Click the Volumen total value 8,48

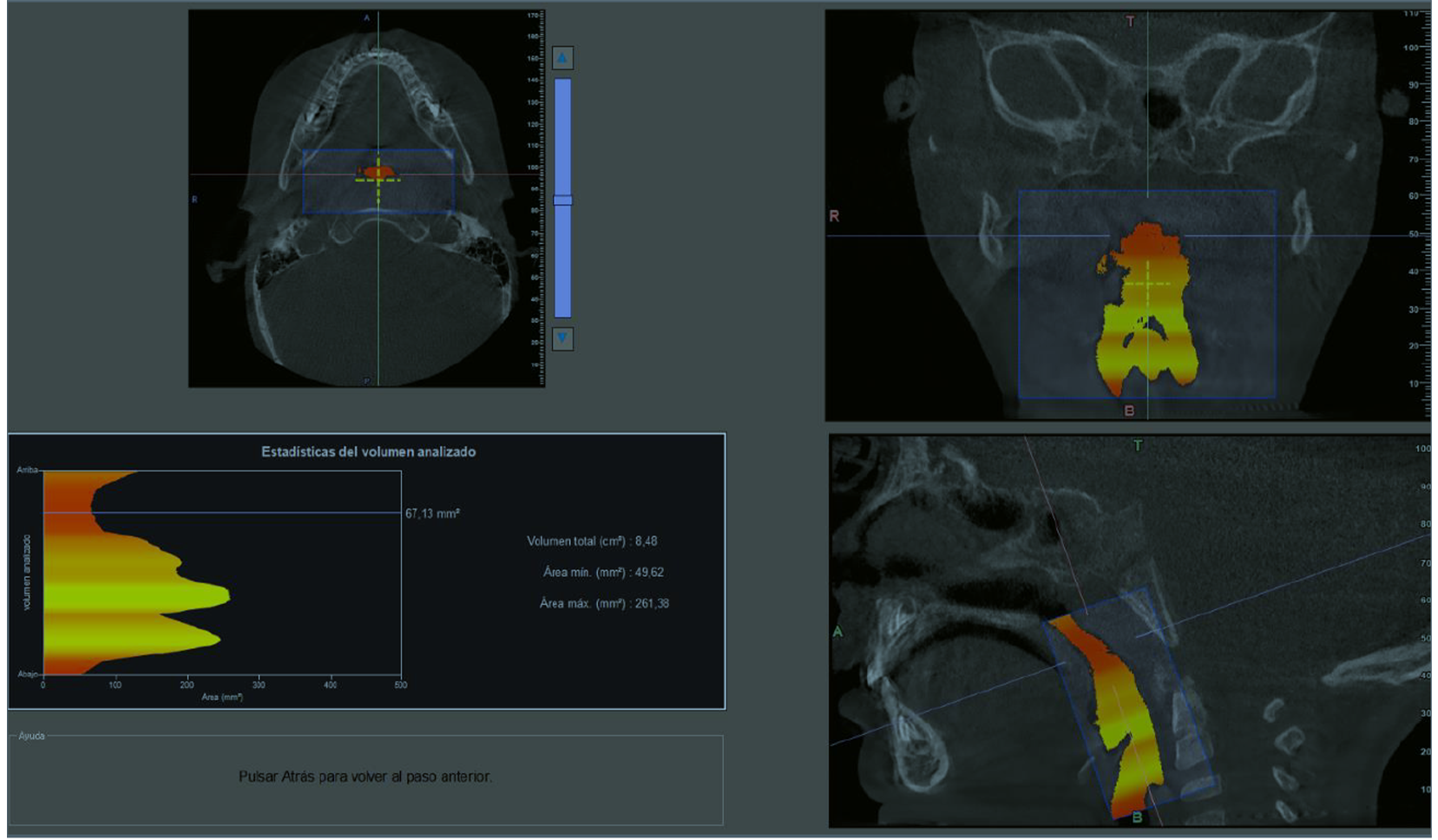click(646, 541)
